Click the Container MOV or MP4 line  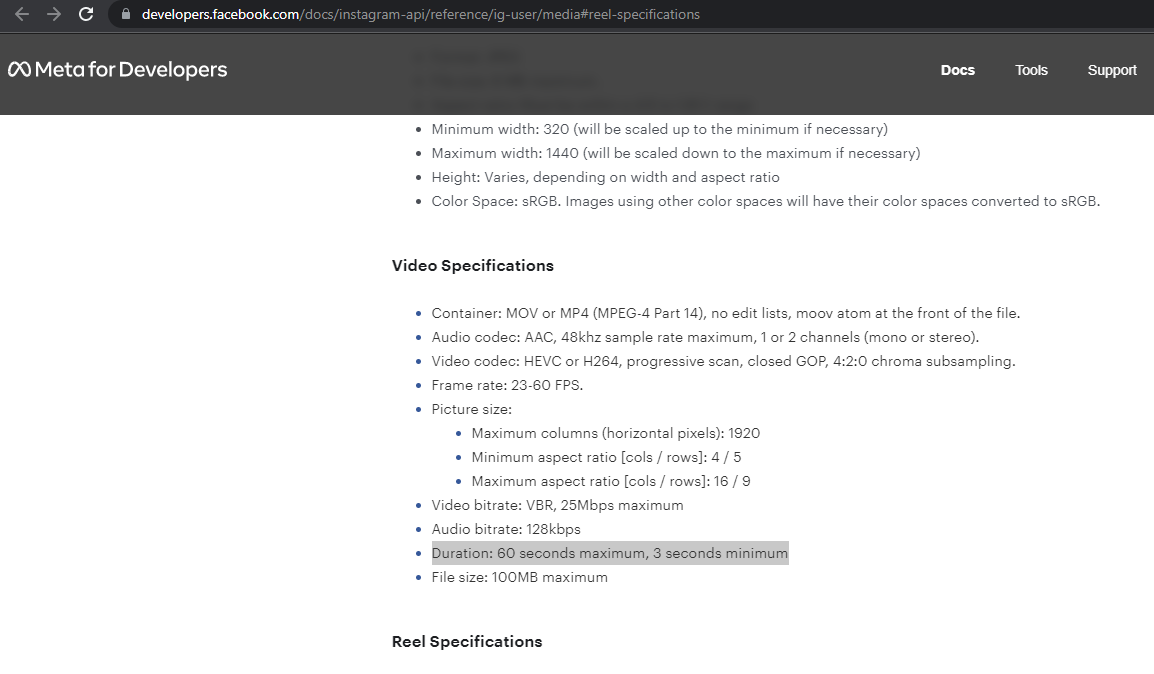click(726, 313)
